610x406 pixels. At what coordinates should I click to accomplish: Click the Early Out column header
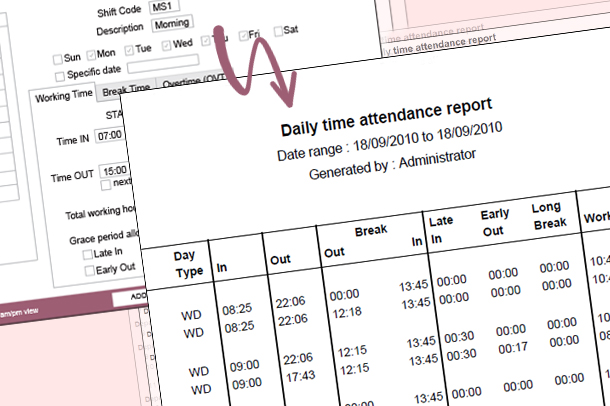(x=494, y=223)
